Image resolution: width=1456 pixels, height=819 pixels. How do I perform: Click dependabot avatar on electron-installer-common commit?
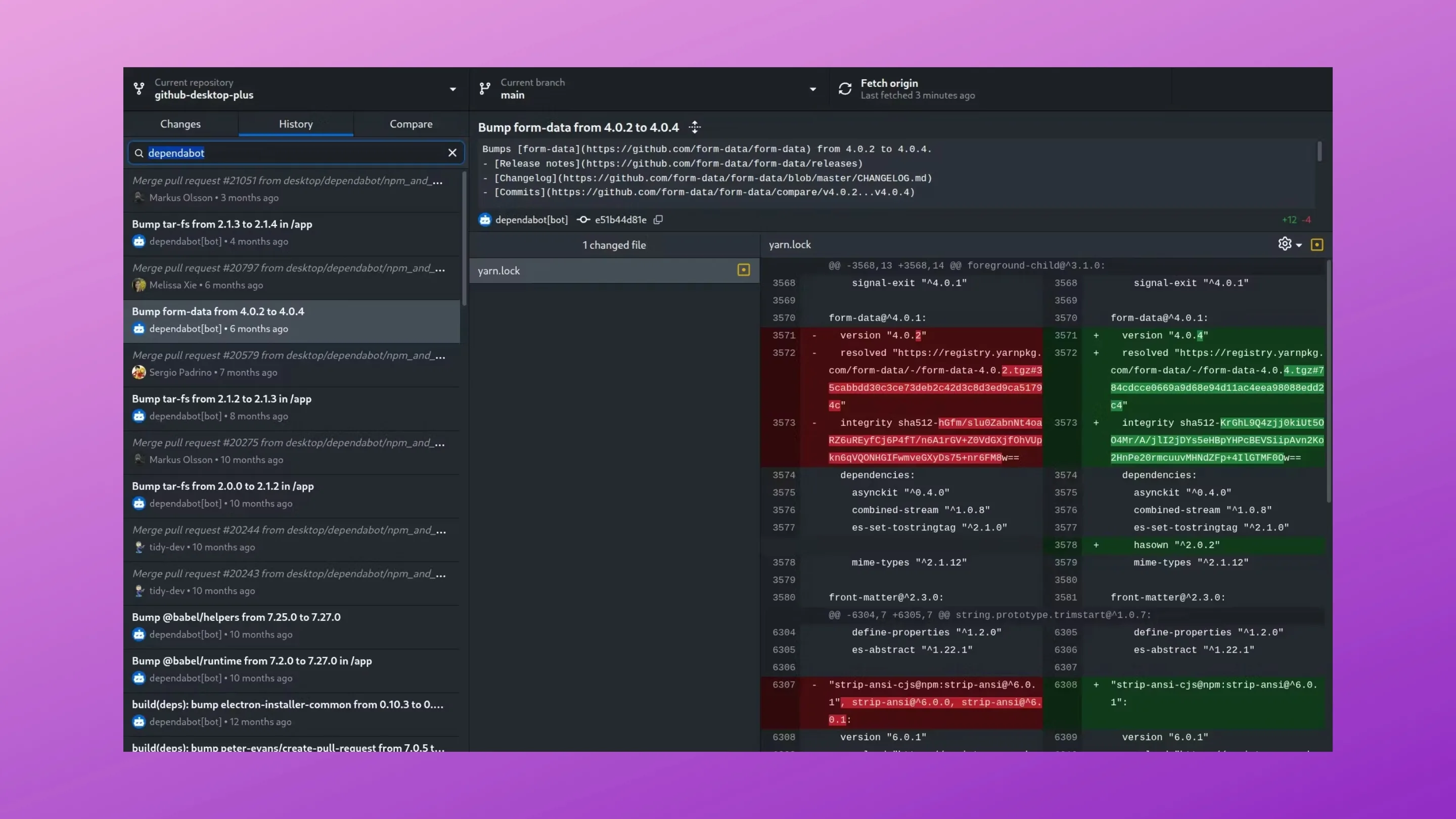(x=139, y=722)
